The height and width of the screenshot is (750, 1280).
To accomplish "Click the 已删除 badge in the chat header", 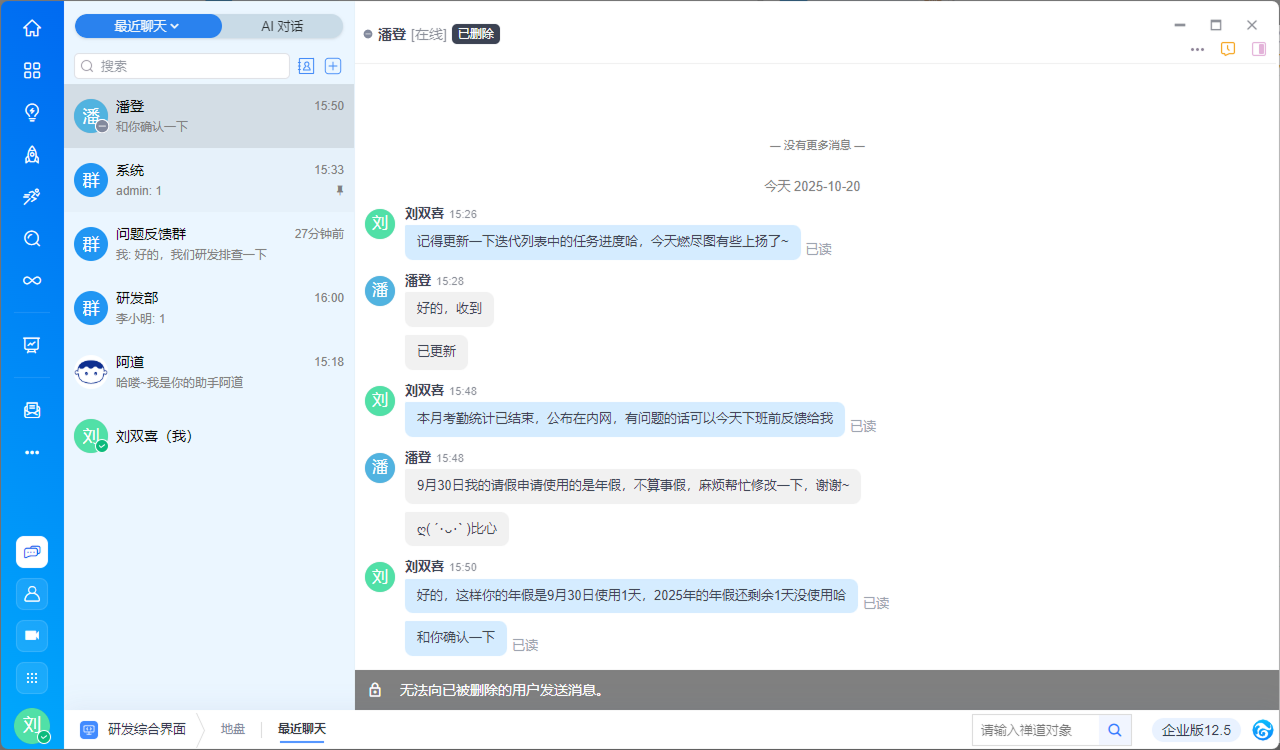I will coord(476,34).
